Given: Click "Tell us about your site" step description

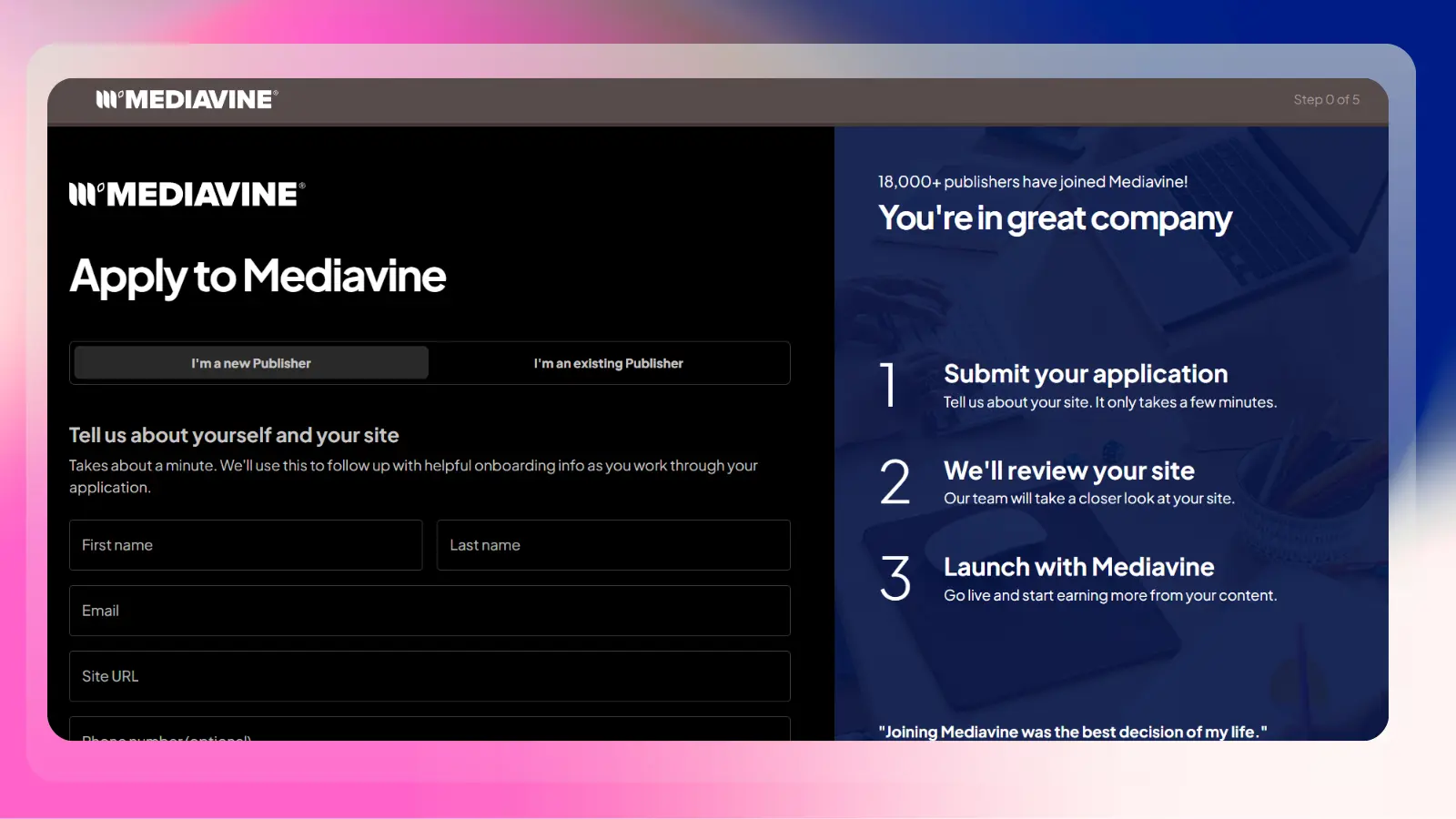Looking at the screenshot, I should pyautogui.click(x=1110, y=402).
